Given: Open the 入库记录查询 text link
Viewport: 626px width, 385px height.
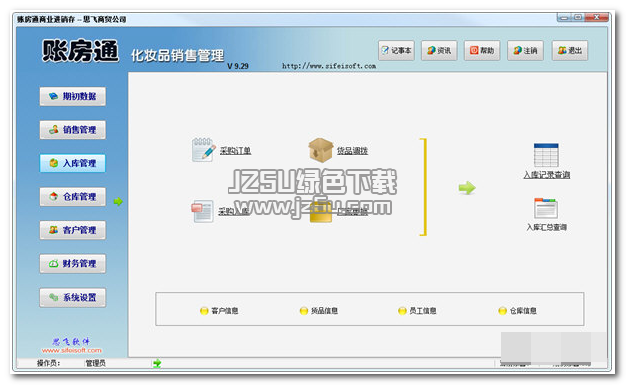Looking at the screenshot, I should pos(547,175).
